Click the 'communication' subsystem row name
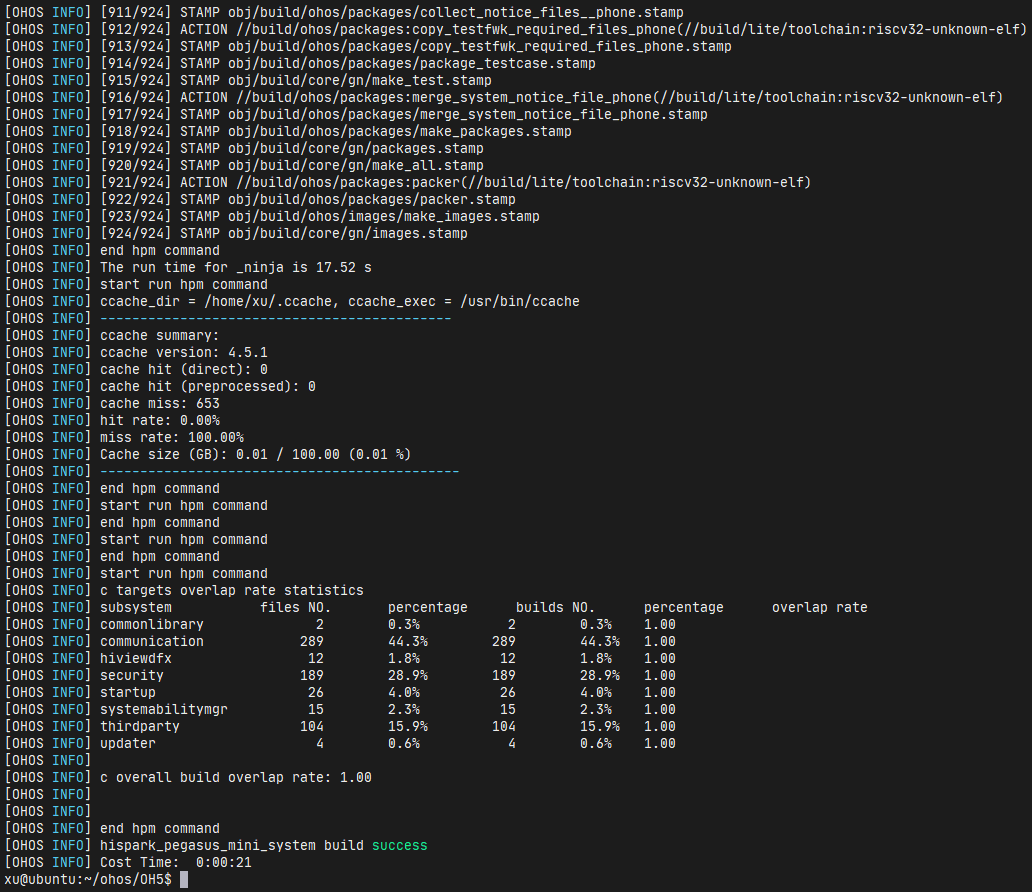 pos(152,641)
